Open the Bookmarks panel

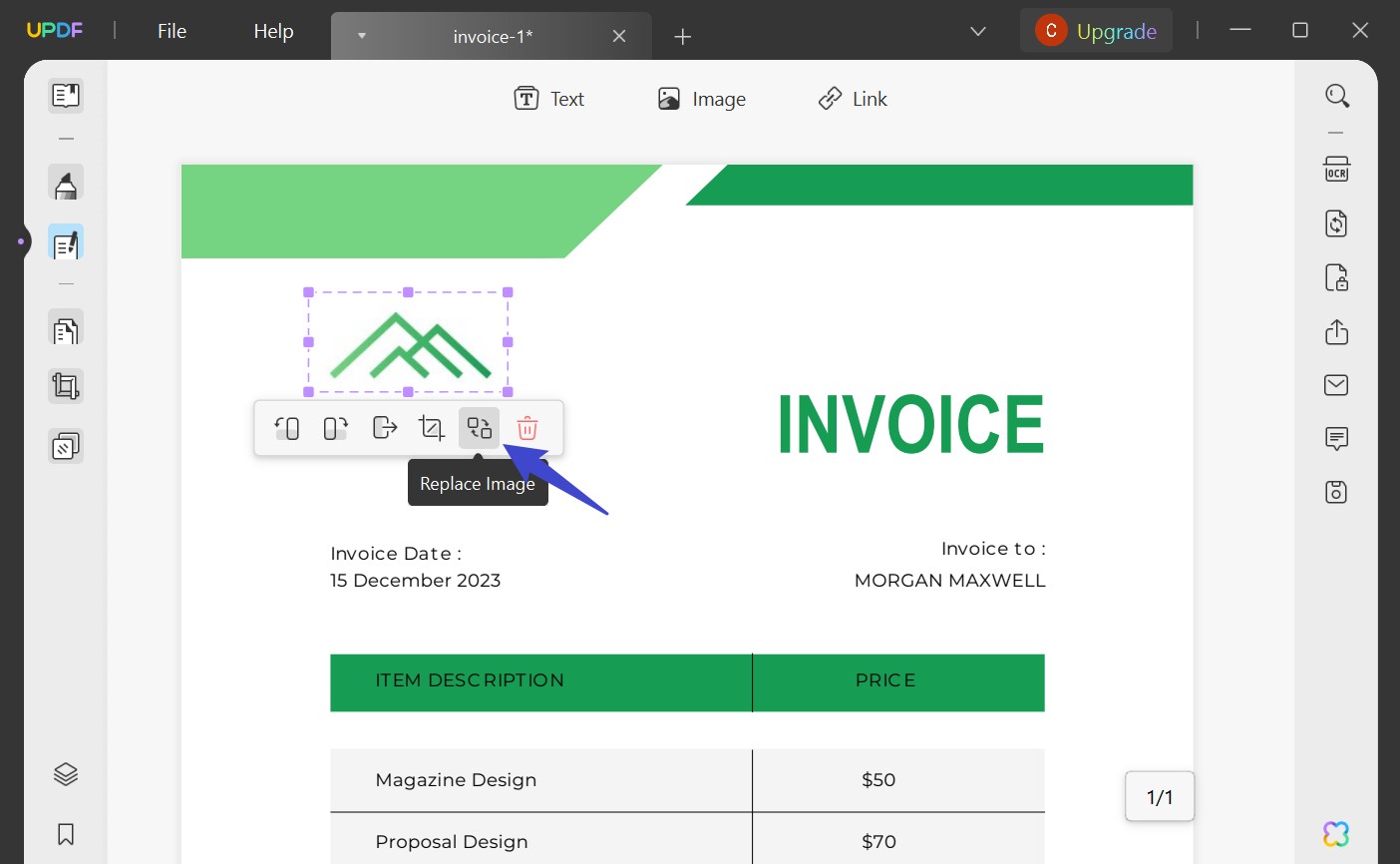pos(65,834)
